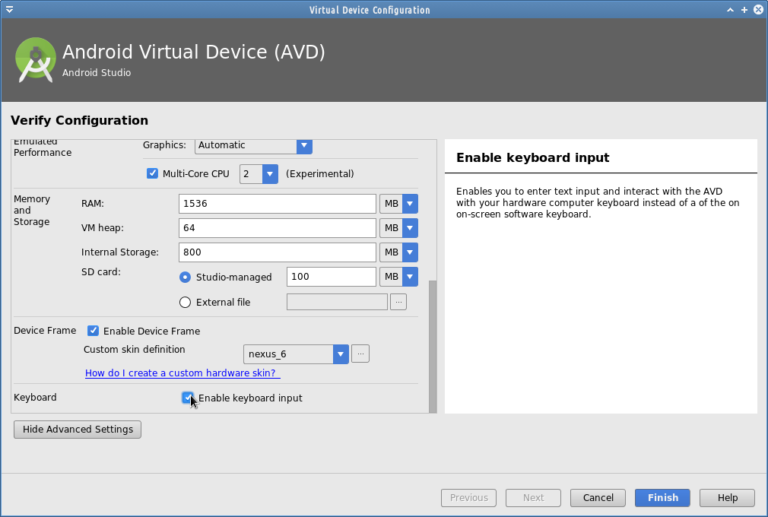Open the custom hardware skin help link
The height and width of the screenshot is (517, 768).
pyautogui.click(x=182, y=373)
